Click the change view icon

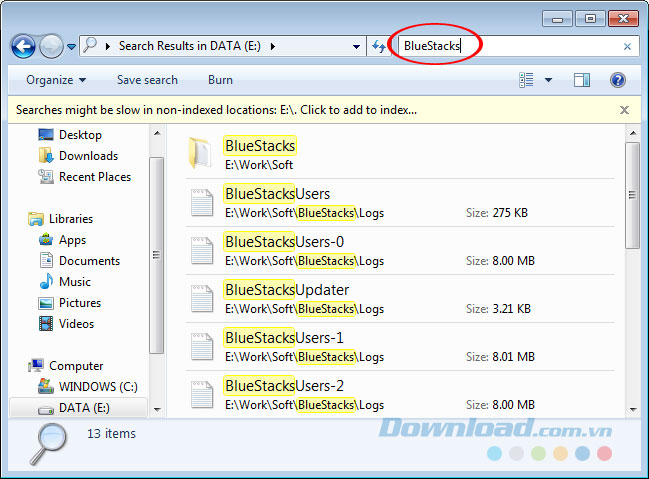(527, 80)
